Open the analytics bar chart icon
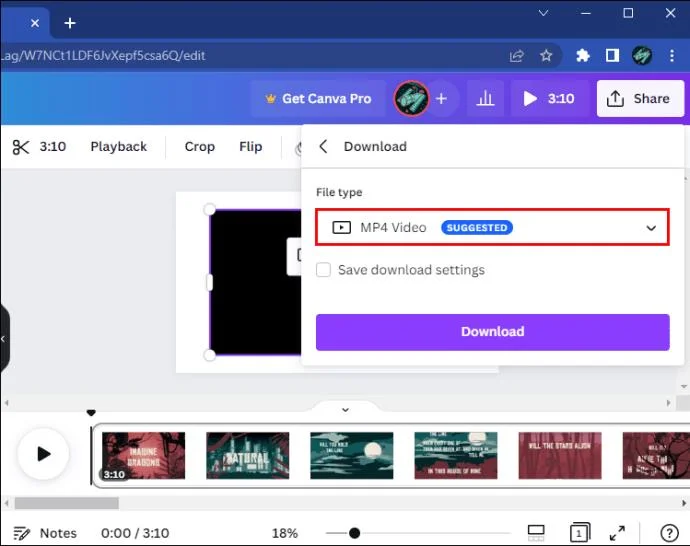 (x=485, y=99)
